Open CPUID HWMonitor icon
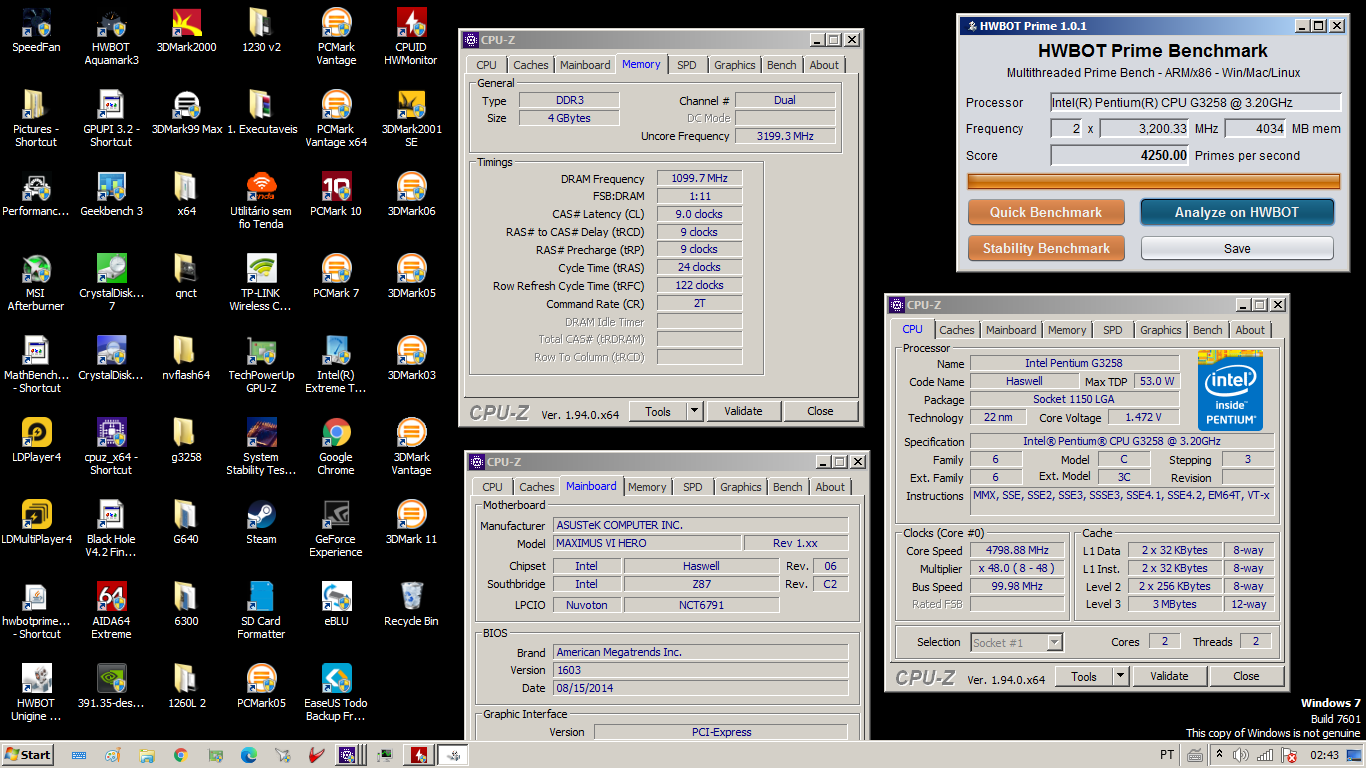 coord(411,36)
